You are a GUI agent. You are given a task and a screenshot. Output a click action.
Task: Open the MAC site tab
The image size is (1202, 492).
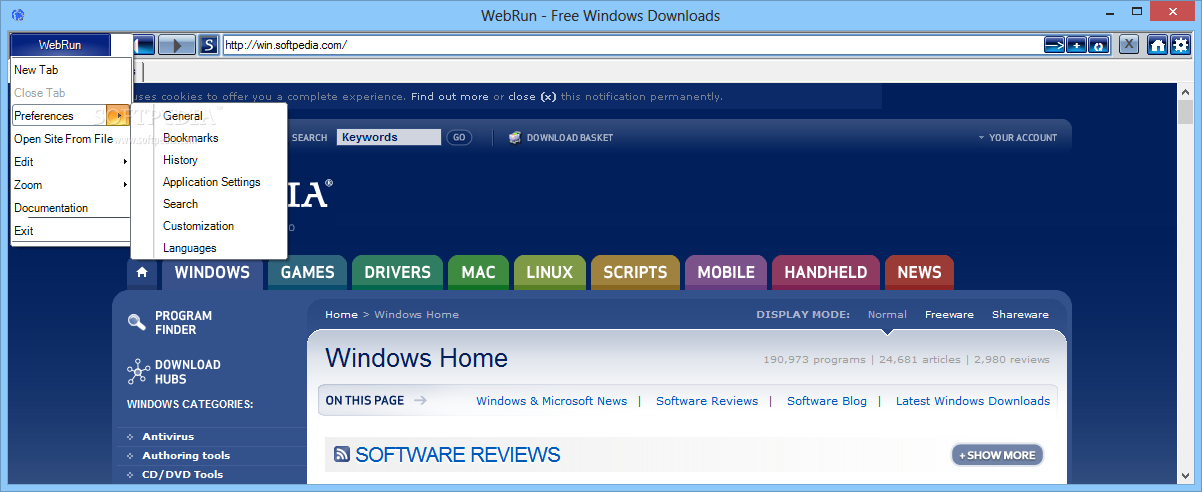point(478,272)
